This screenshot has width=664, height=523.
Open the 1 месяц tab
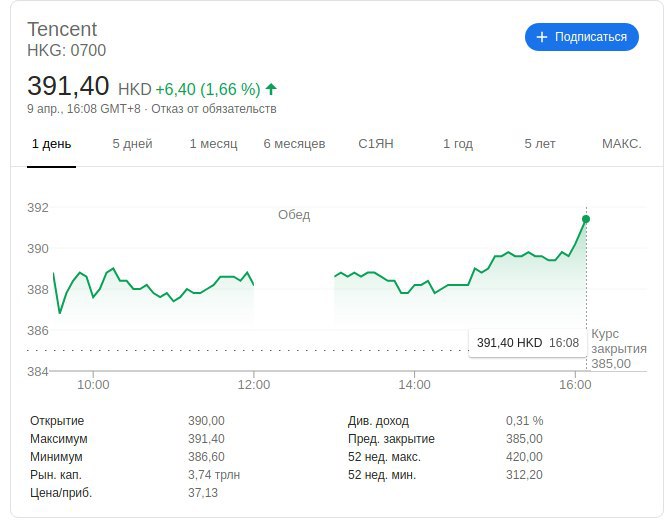pos(213,144)
